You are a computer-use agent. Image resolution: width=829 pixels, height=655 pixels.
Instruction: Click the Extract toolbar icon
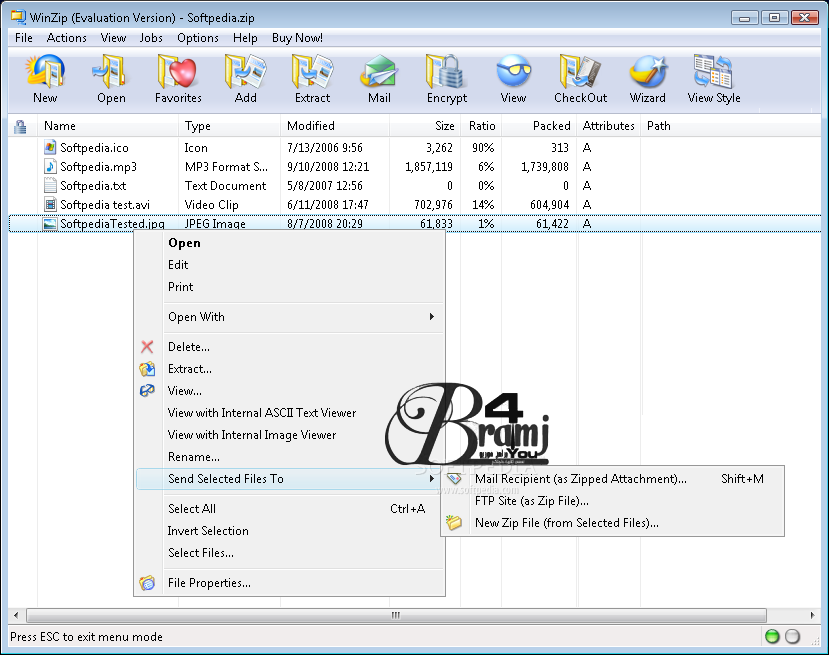(x=312, y=79)
